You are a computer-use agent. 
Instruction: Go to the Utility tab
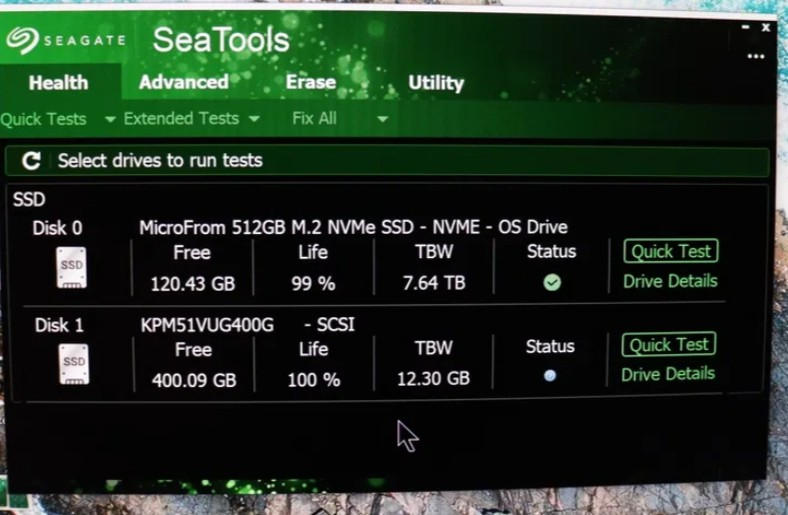(x=435, y=83)
